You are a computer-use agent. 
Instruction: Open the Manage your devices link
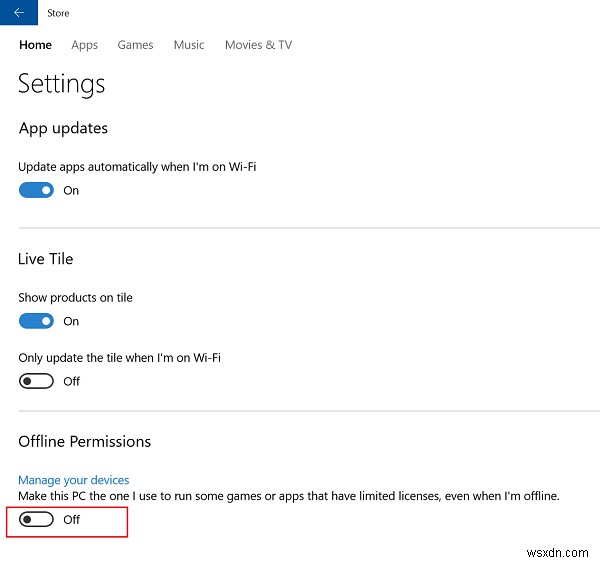[x=74, y=480]
